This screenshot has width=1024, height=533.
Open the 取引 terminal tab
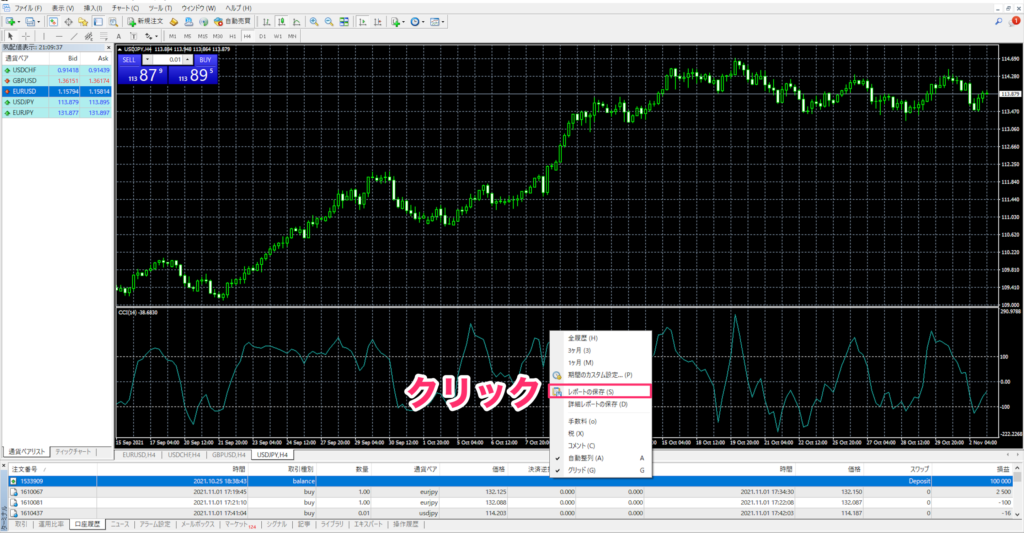(x=21, y=525)
